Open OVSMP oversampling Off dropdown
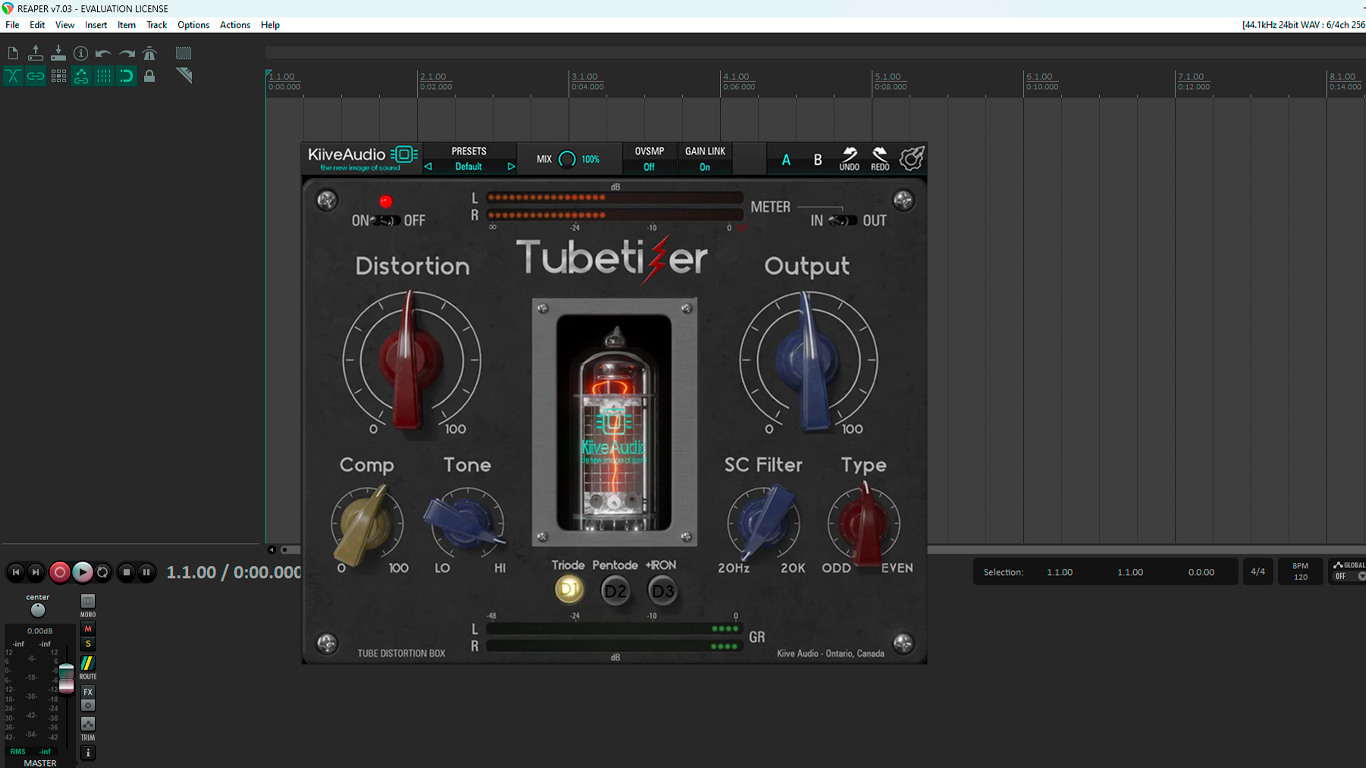The image size is (1366, 768). 649,167
